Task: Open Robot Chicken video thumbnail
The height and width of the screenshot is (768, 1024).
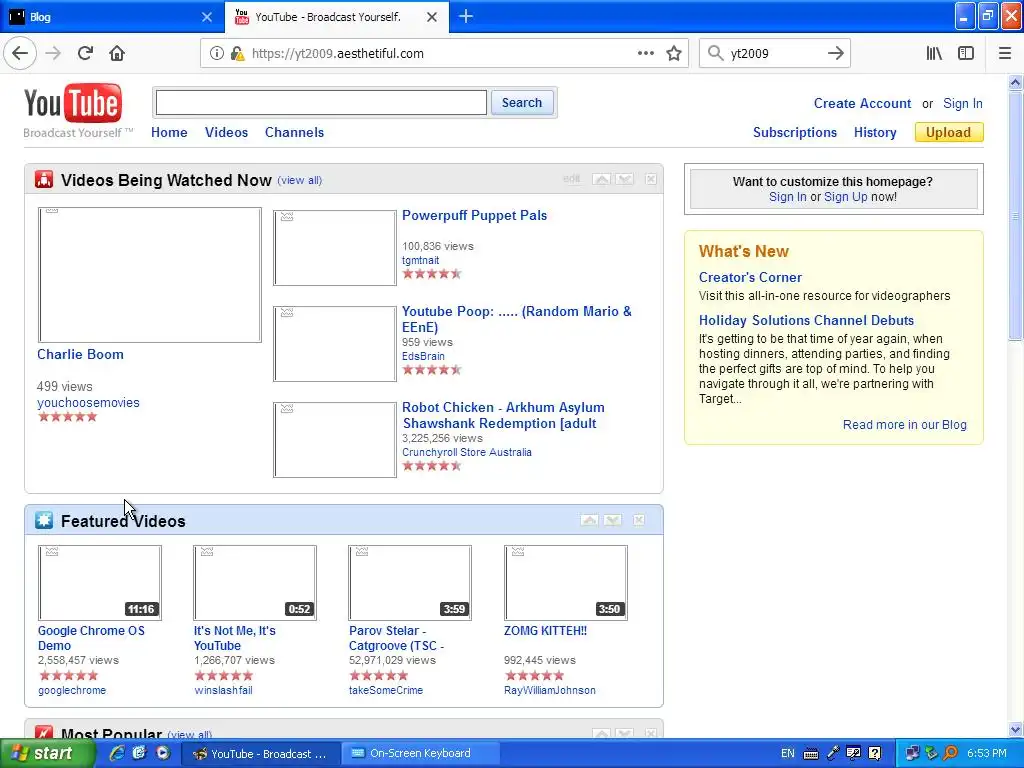Action: point(334,440)
